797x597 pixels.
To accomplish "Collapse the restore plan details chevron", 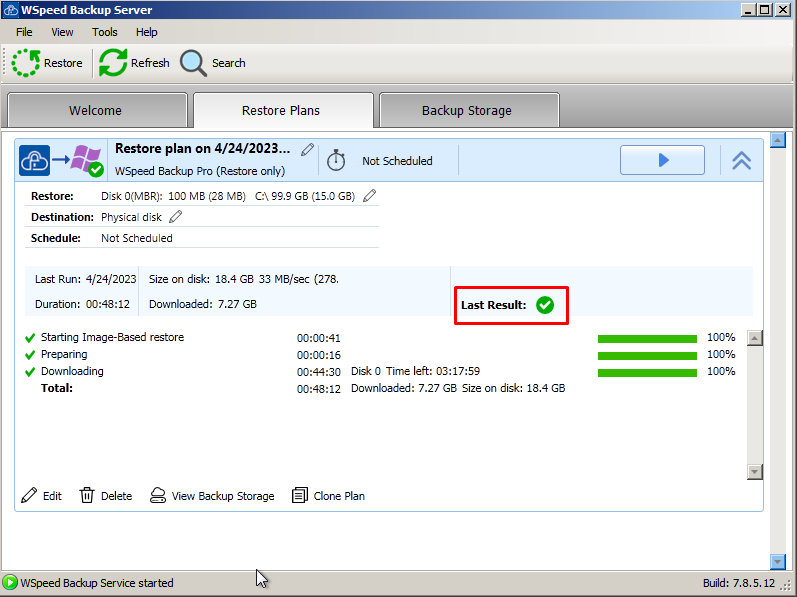I will (x=742, y=161).
